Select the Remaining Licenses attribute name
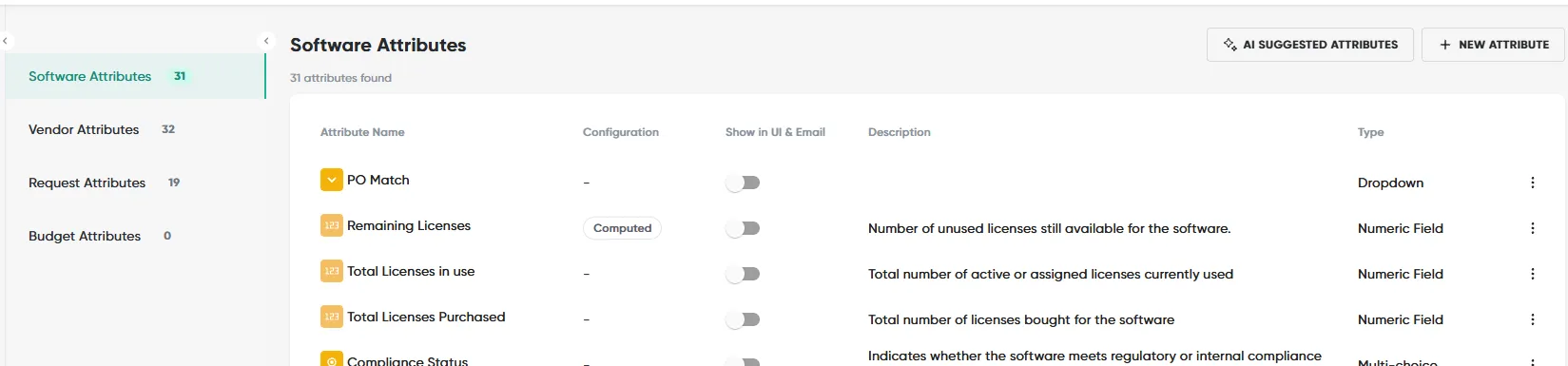This screenshot has height=366, width=1568. click(409, 225)
